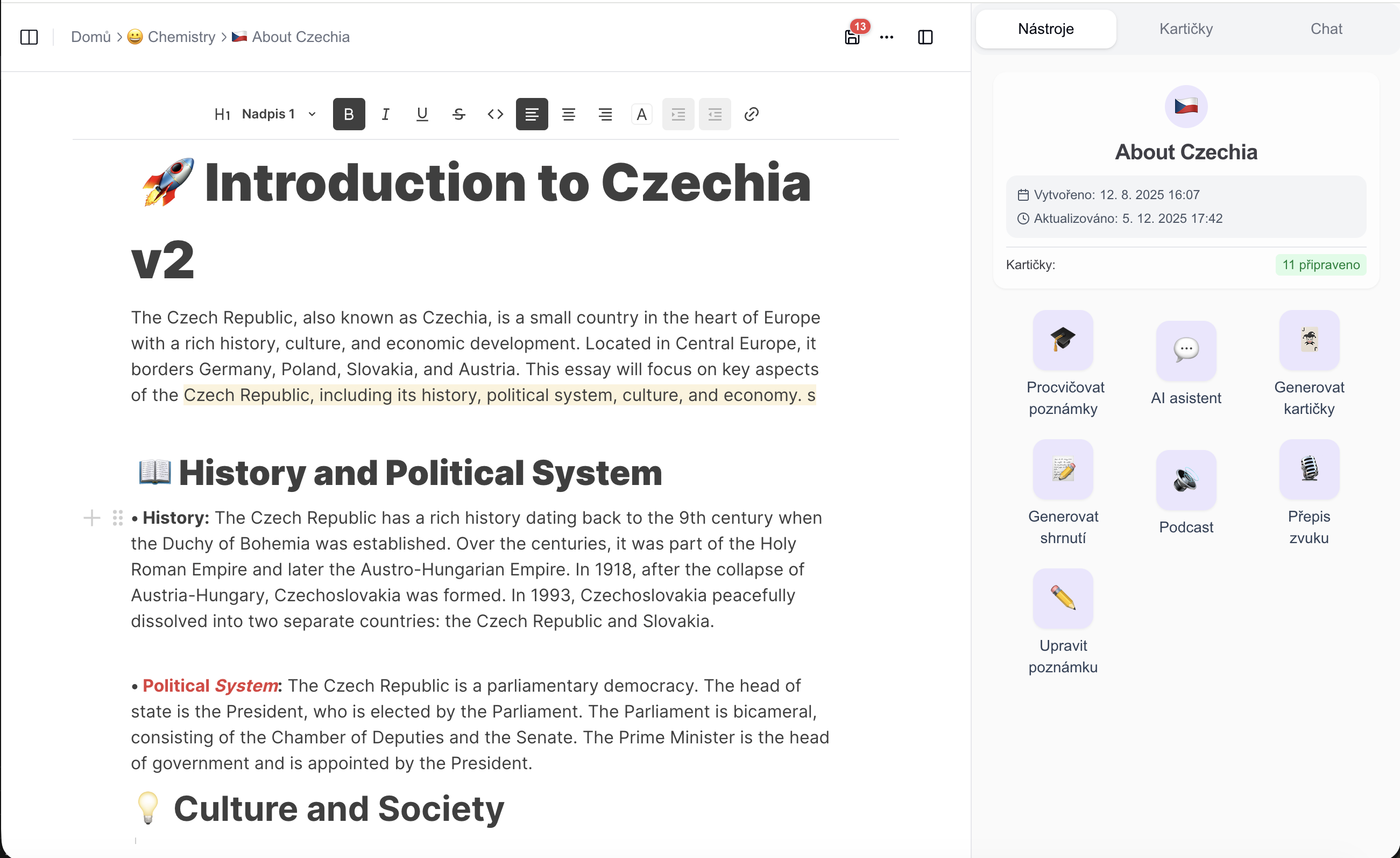
Task: Toggle bold formatting
Action: [x=349, y=114]
